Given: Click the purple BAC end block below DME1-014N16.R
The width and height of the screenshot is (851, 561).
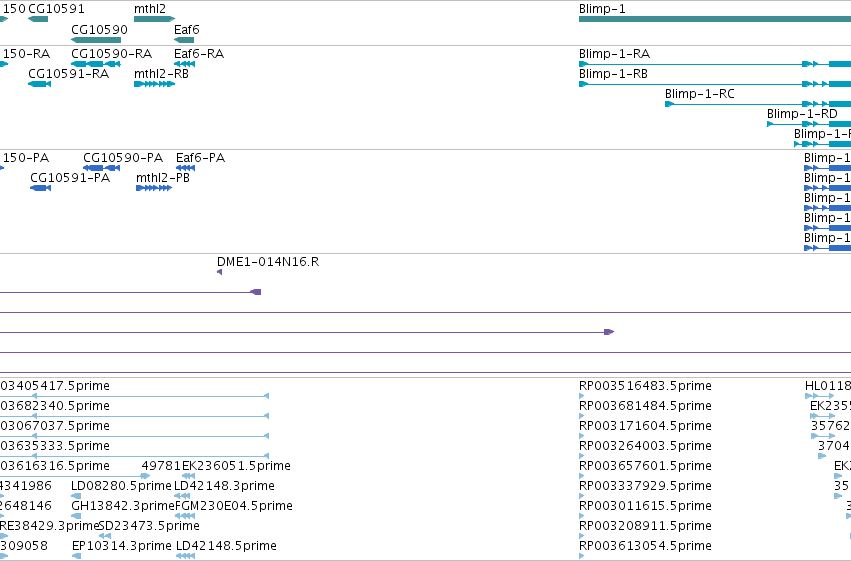Looking at the screenshot, I should coord(256,292).
